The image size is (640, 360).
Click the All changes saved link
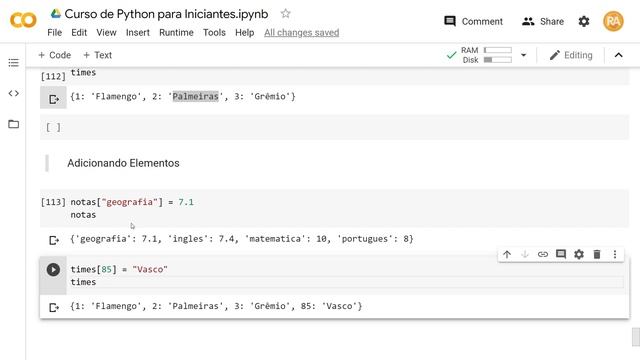[301, 33]
